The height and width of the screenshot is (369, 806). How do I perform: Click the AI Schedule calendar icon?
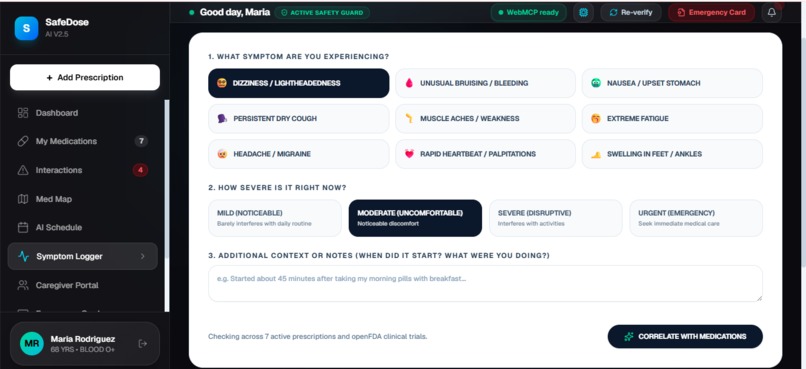coord(23,227)
